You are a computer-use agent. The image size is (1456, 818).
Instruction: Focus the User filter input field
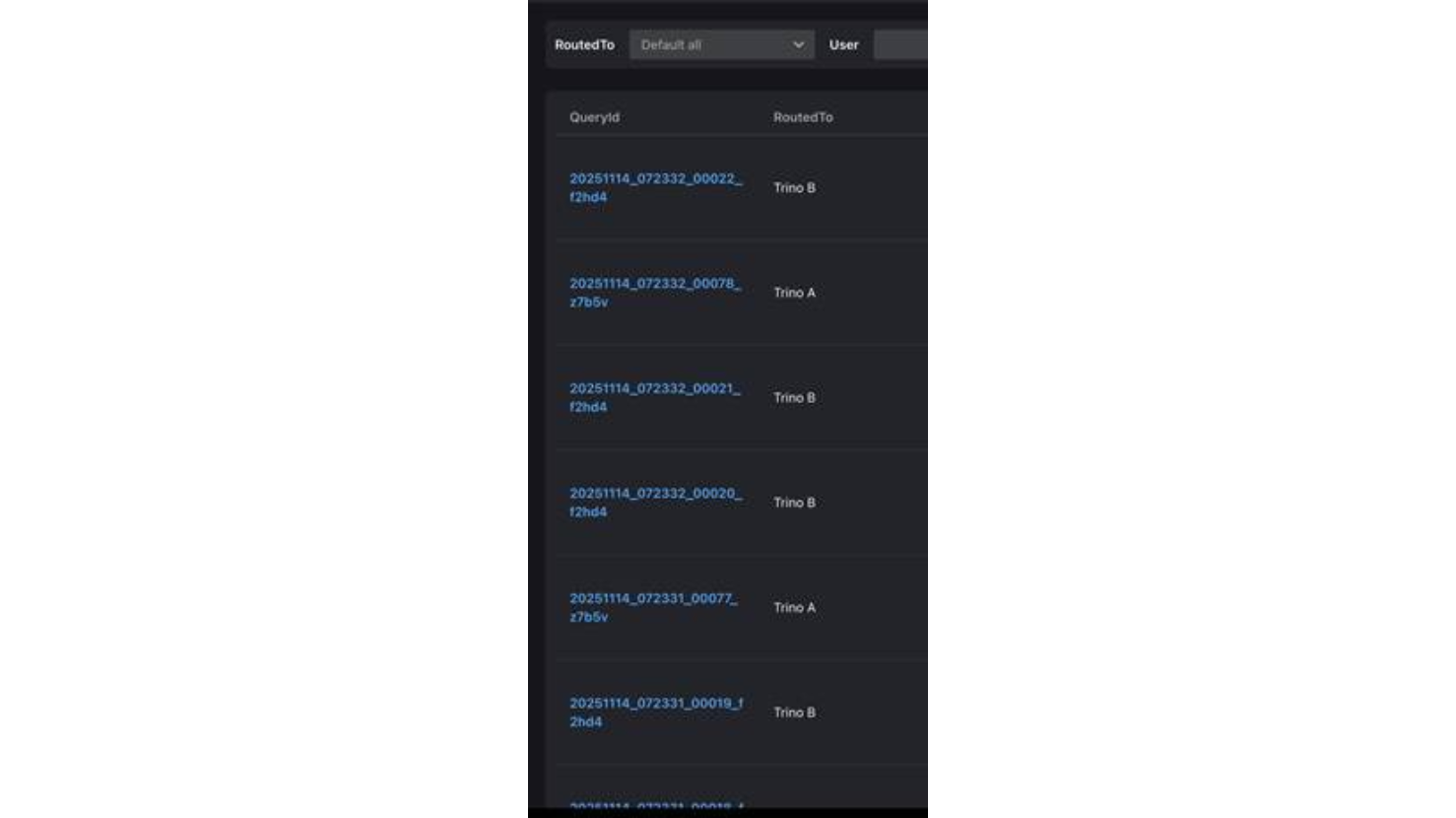tap(899, 45)
